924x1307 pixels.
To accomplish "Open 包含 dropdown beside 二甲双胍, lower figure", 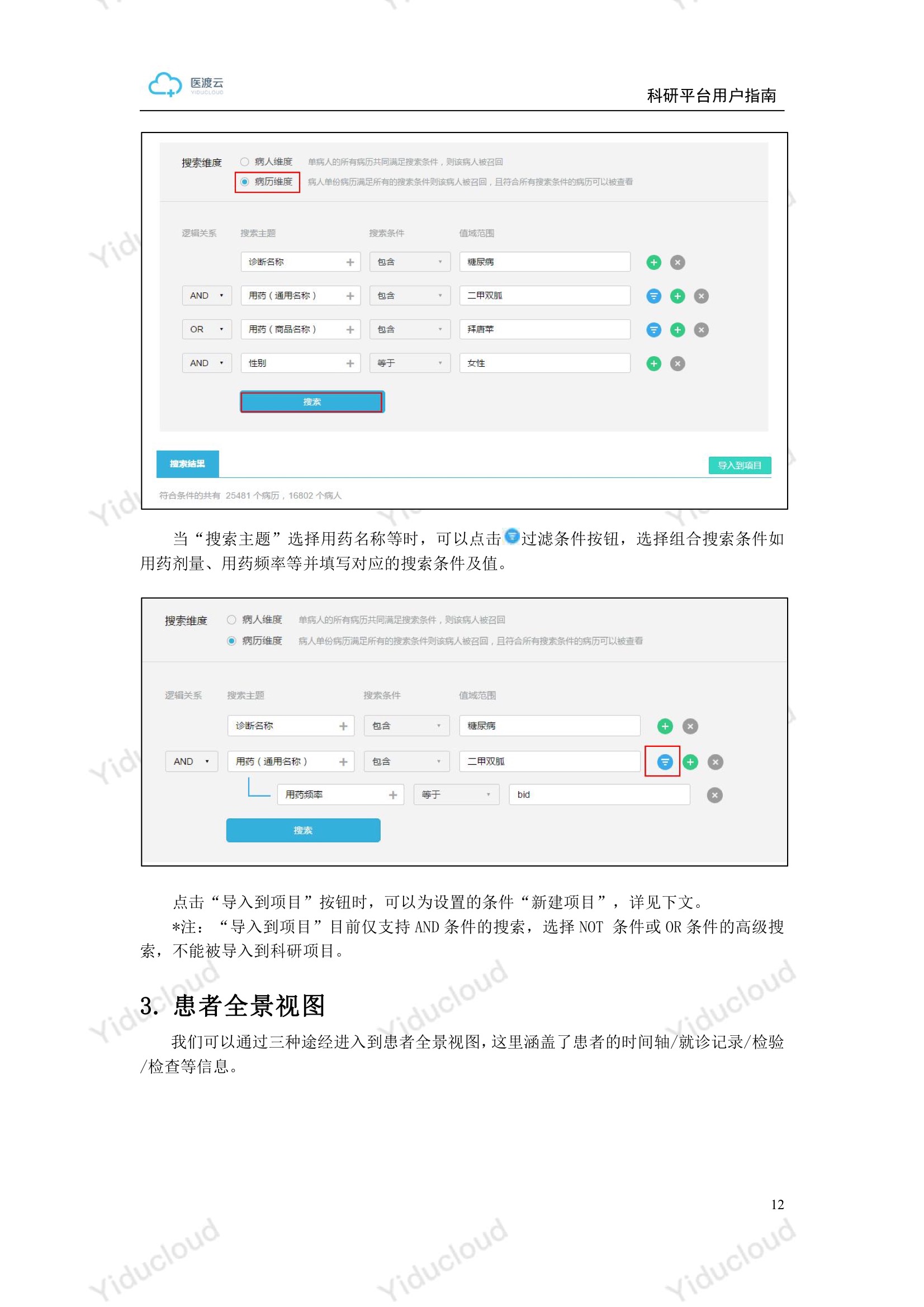I will 407,761.
